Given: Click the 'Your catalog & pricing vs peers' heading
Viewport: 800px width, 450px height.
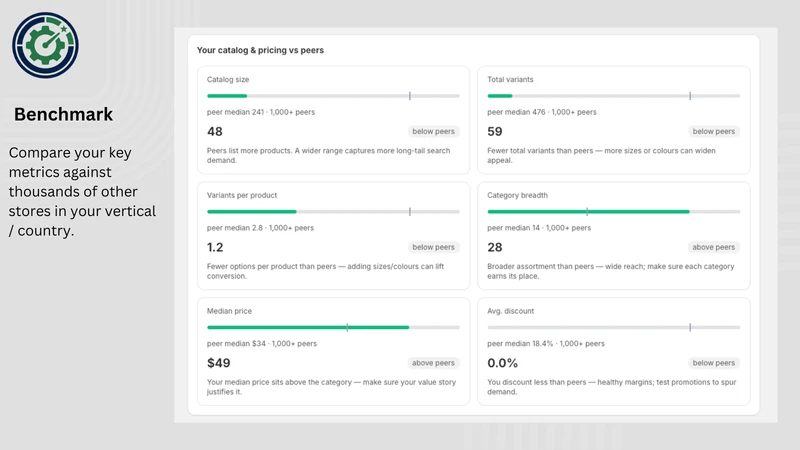Looking at the screenshot, I should click(260, 50).
